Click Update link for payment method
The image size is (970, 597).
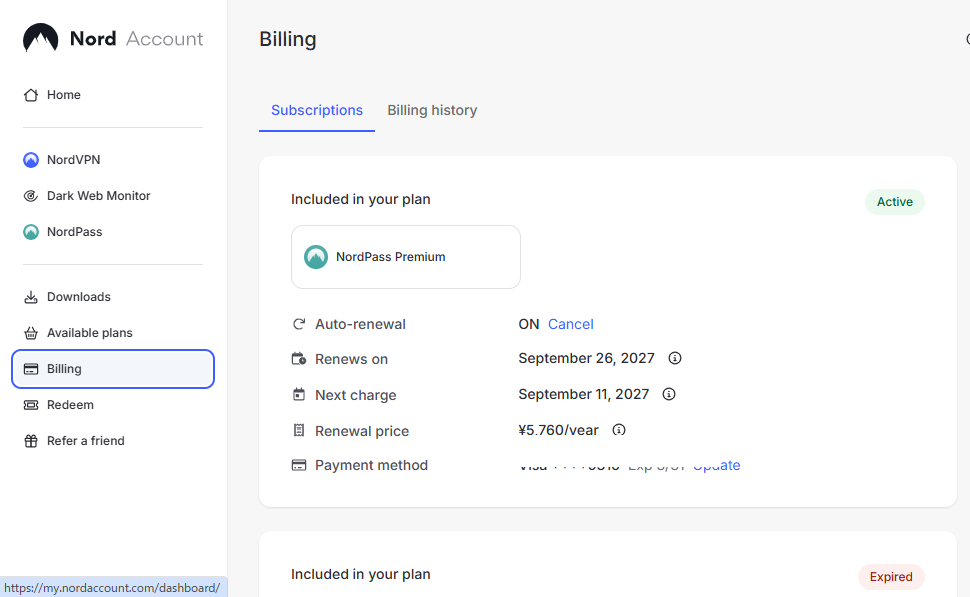[x=716, y=465]
